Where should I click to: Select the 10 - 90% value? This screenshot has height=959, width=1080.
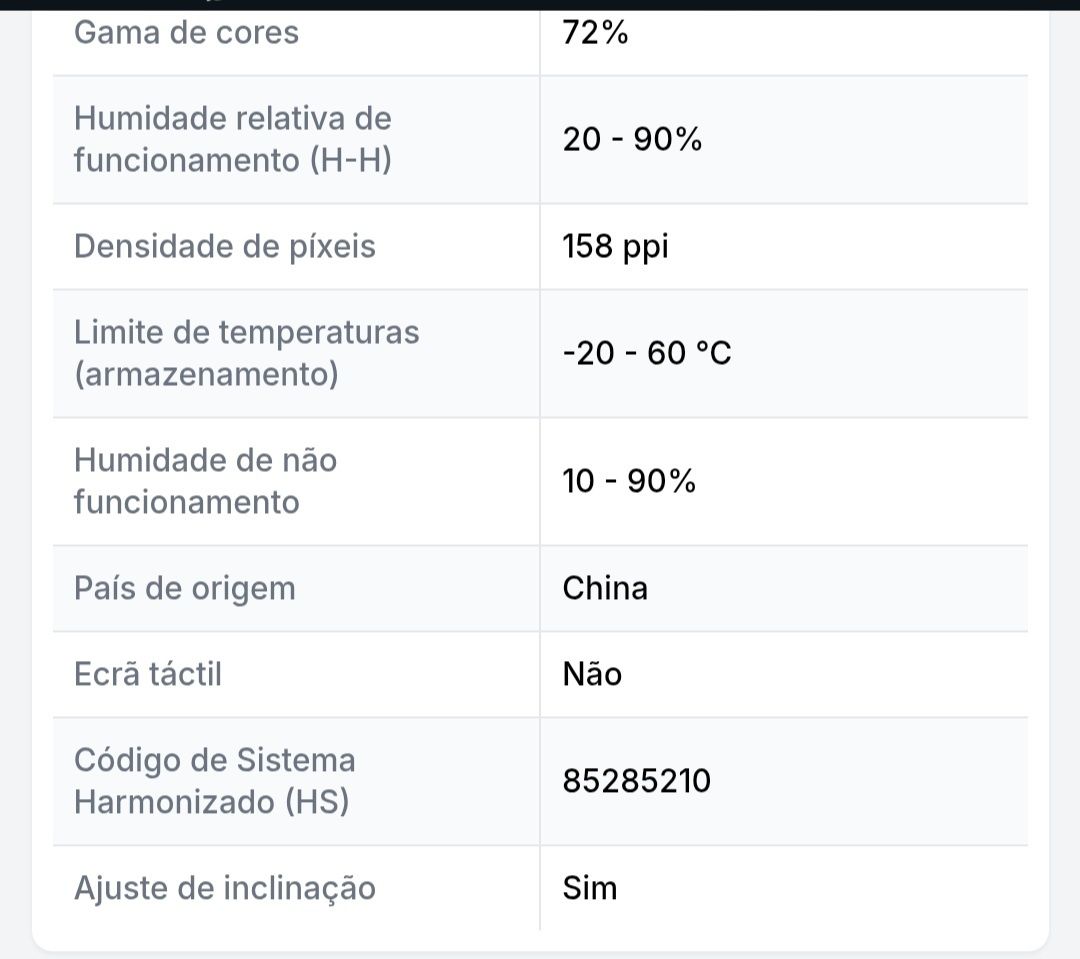(629, 481)
